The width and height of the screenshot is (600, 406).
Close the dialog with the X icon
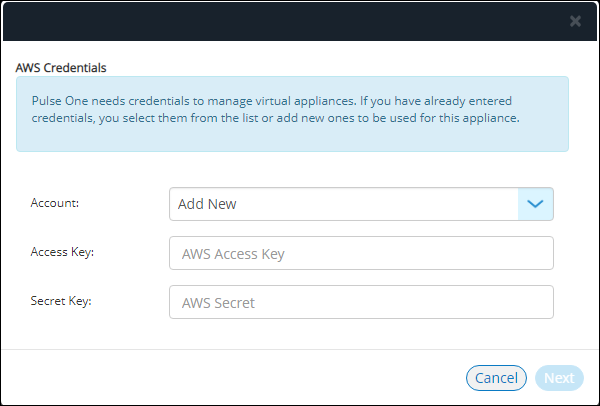tap(575, 21)
